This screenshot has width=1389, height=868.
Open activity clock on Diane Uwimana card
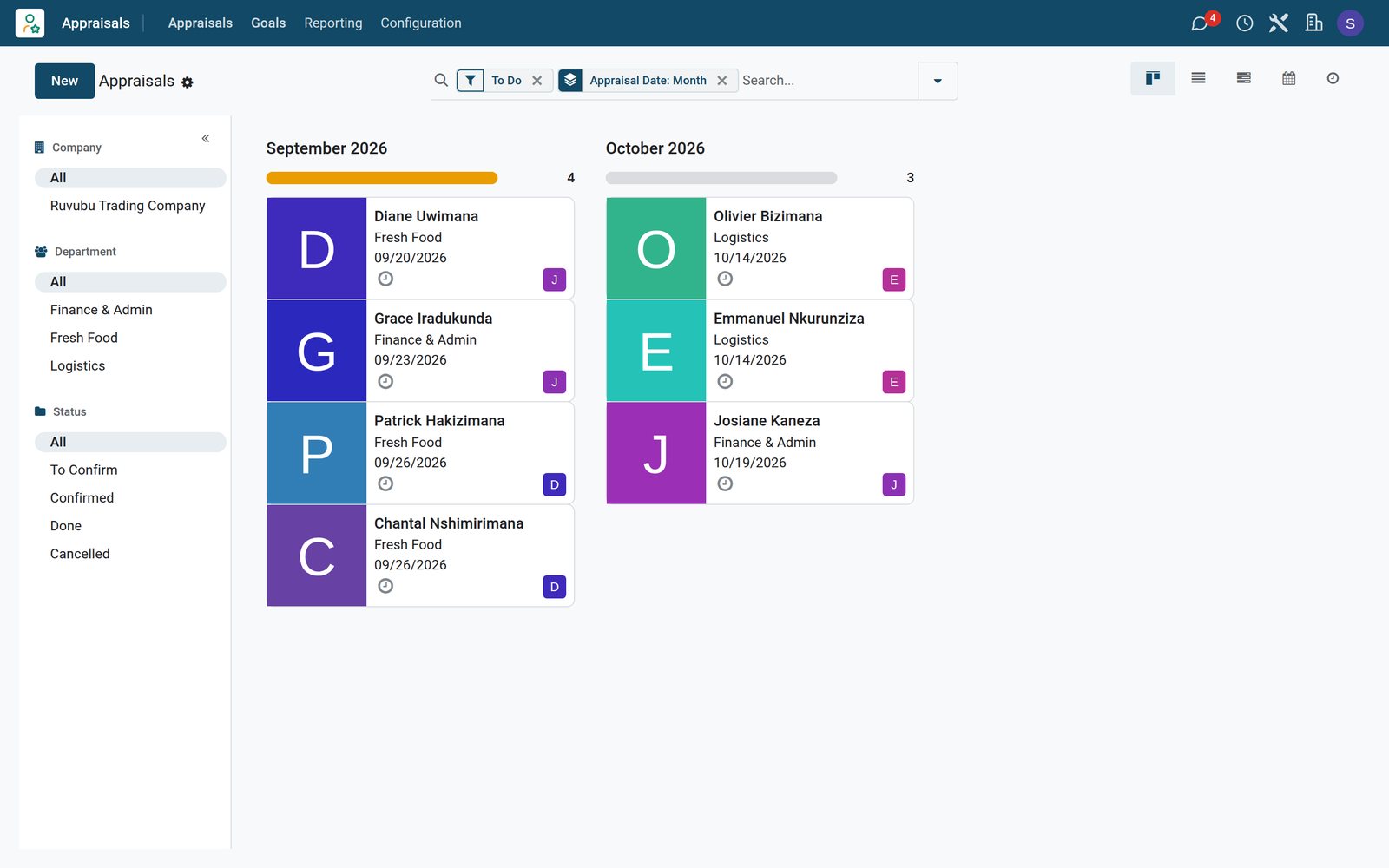coord(385,279)
